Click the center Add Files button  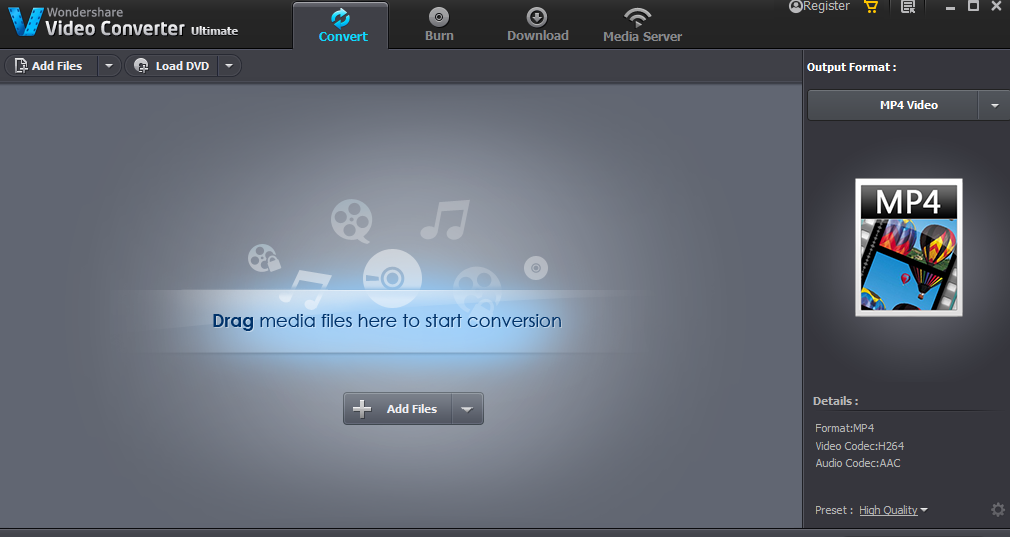click(x=397, y=409)
